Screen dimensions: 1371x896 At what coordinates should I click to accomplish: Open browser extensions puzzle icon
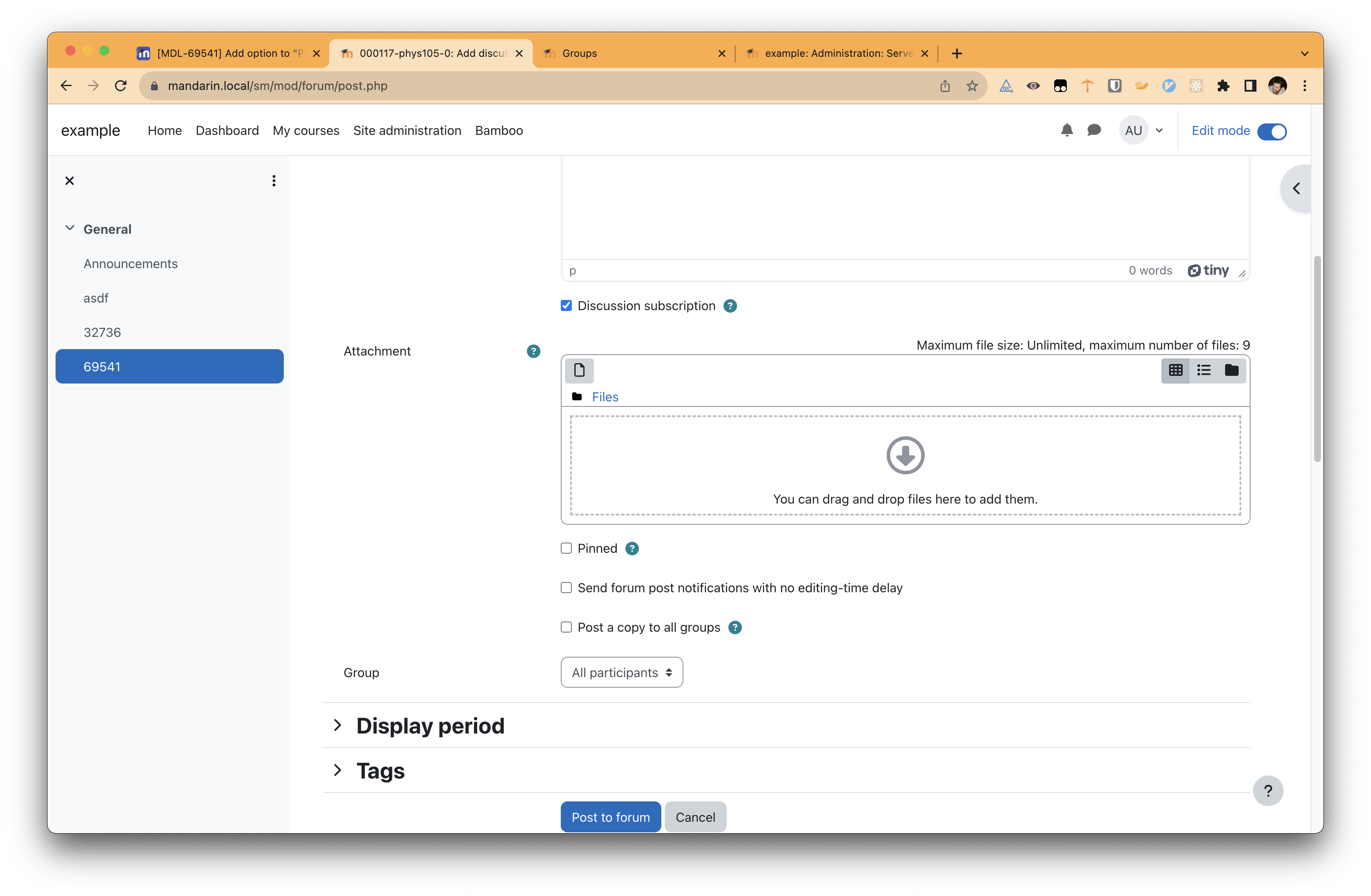1223,86
